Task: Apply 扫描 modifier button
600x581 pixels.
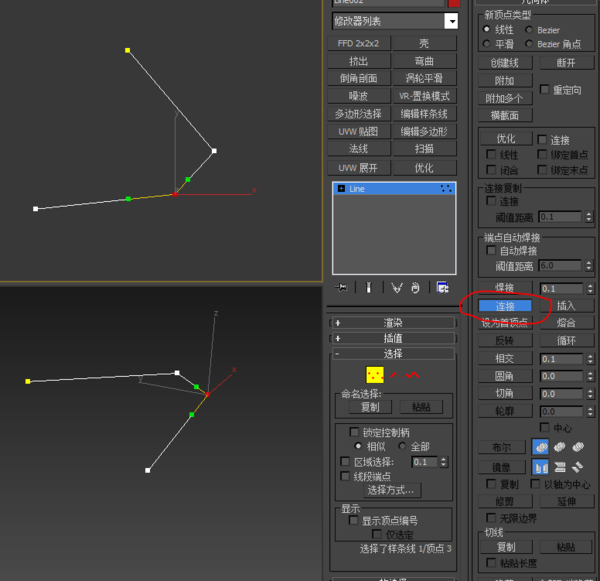Action: pyautogui.click(x=424, y=149)
